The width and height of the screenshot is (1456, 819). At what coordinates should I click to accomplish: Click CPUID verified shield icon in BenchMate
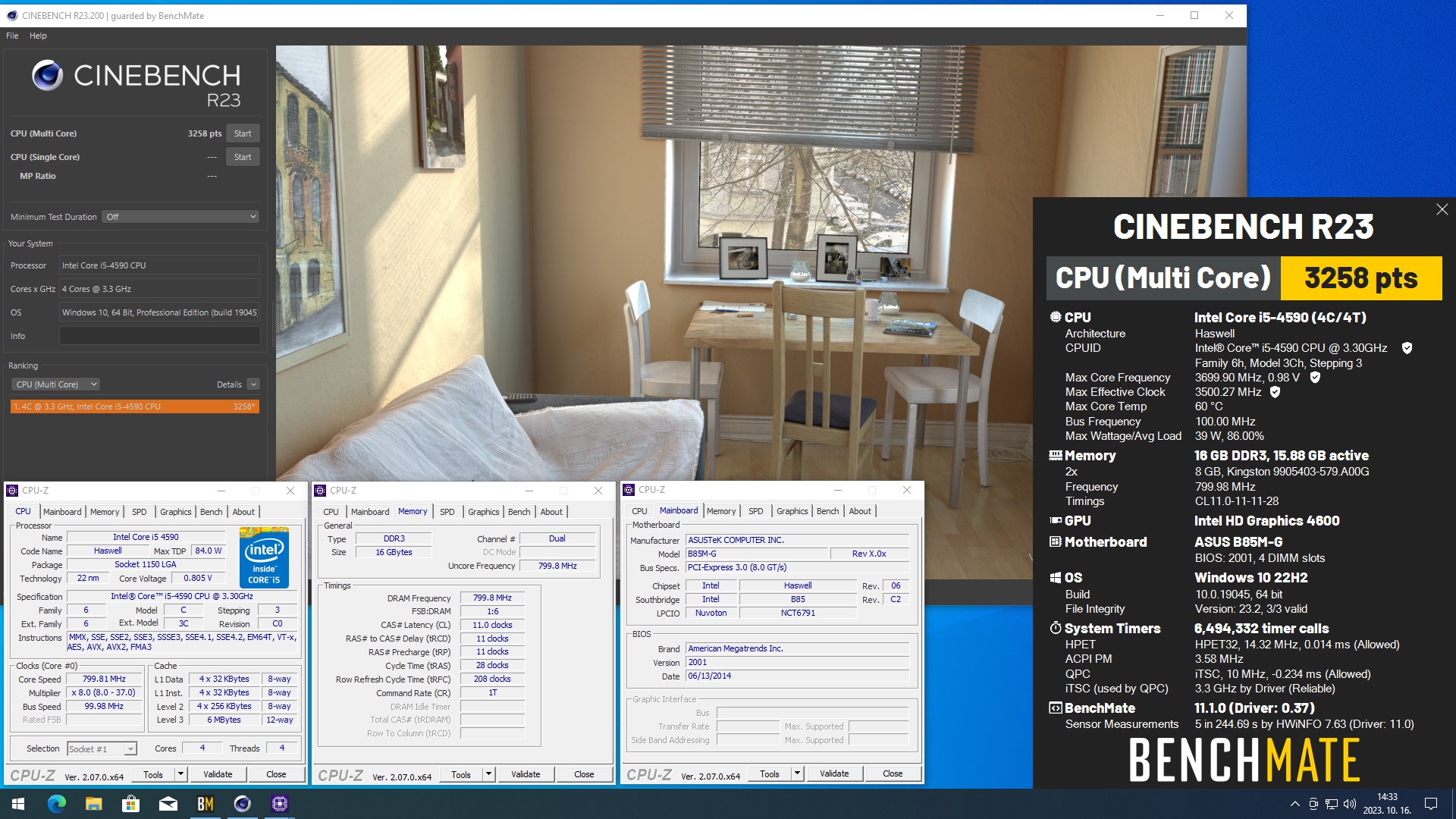pyautogui.click(x=1407, y=348)
